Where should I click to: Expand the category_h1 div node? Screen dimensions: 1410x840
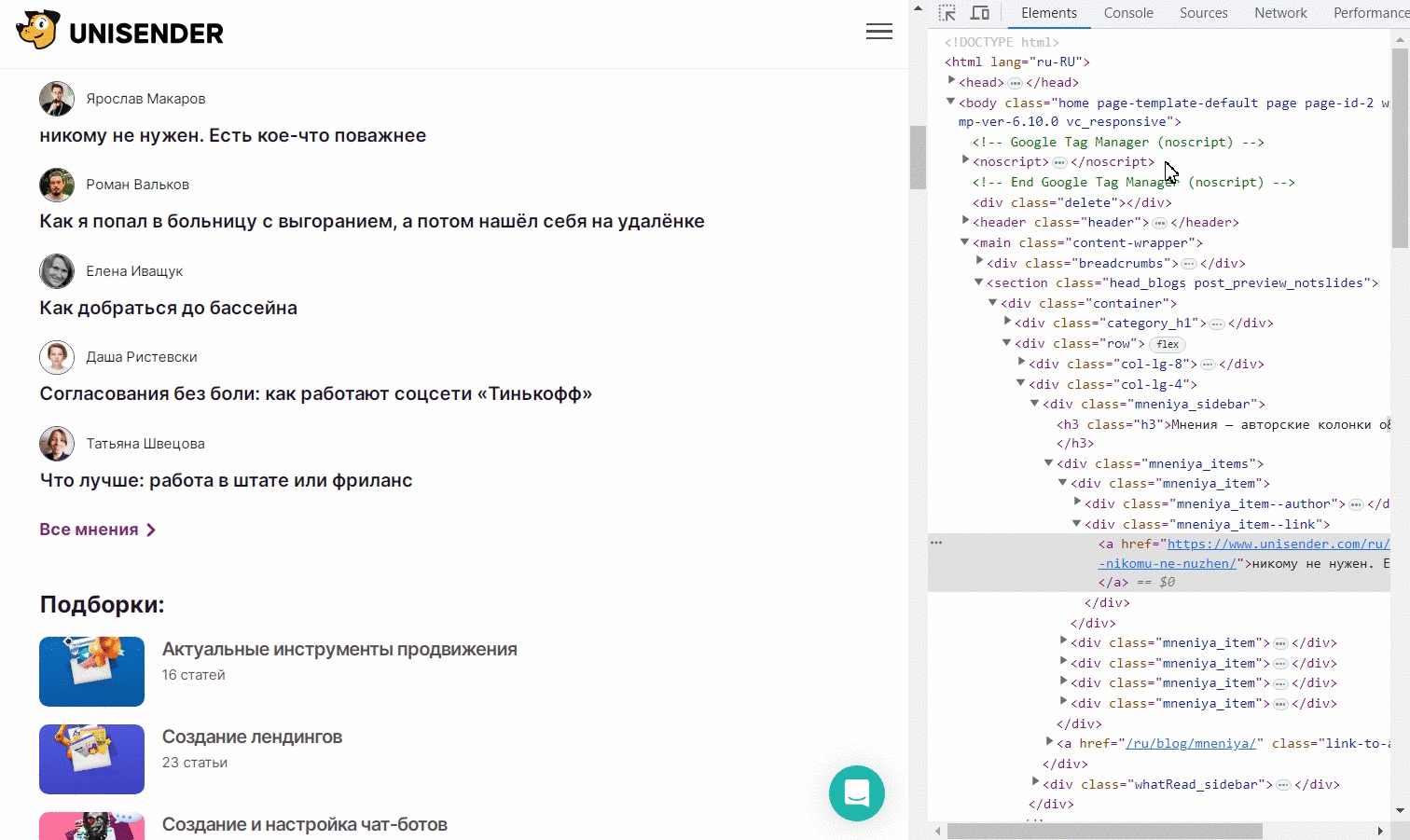(1007, 322)
